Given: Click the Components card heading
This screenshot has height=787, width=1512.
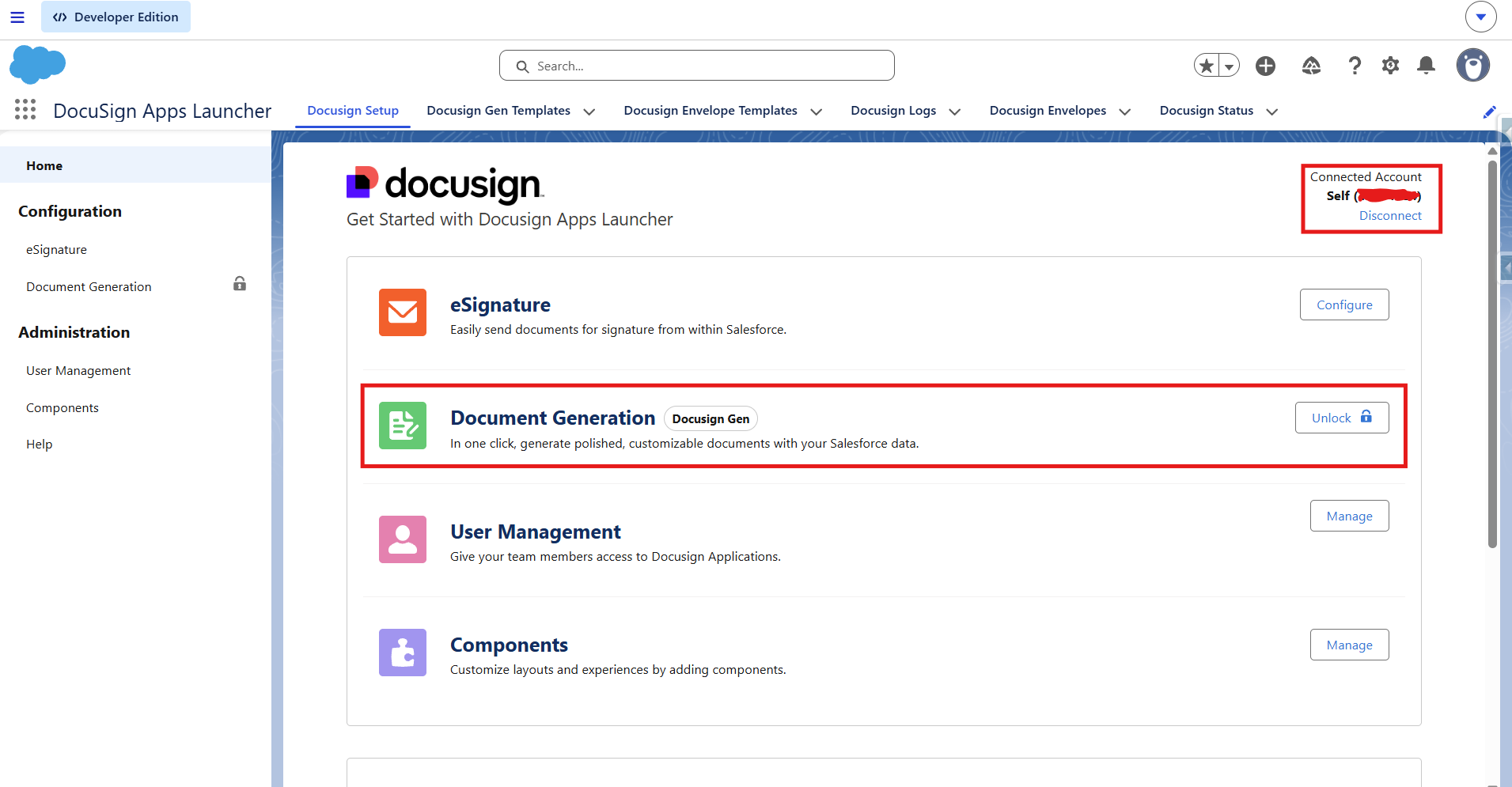Looking at the screenshot, I should click(x=509, y=645).
